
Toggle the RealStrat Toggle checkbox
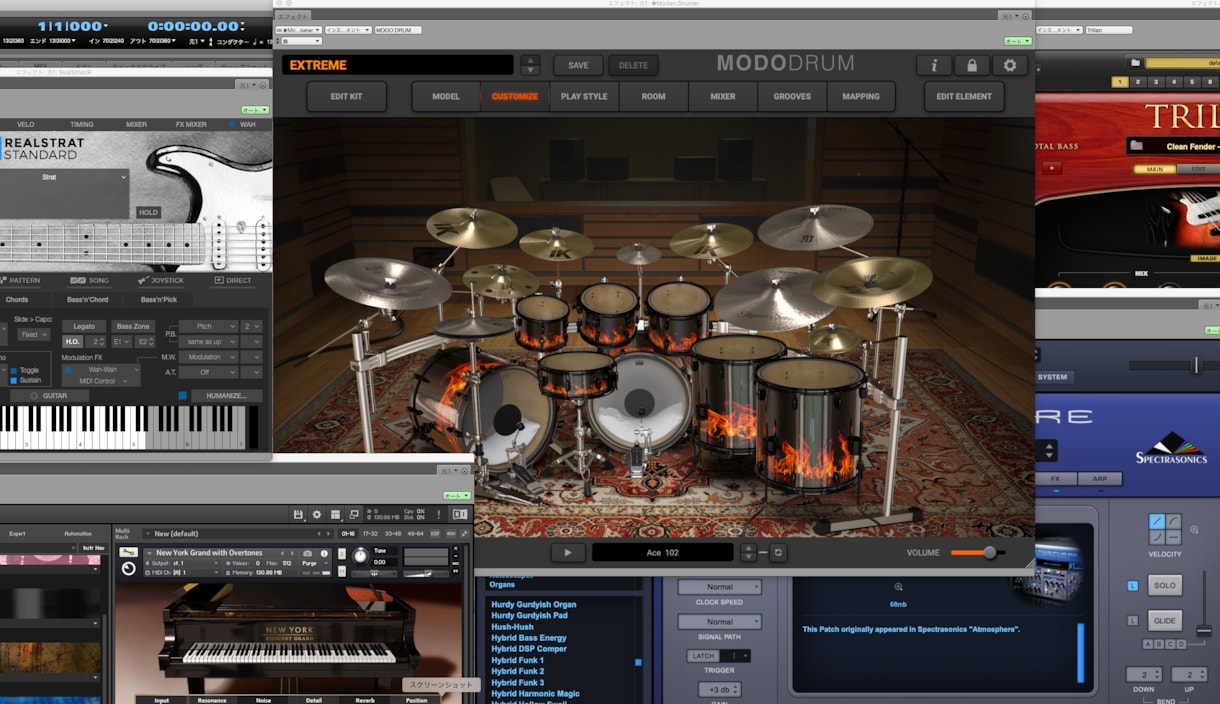(x=14, y=370)
